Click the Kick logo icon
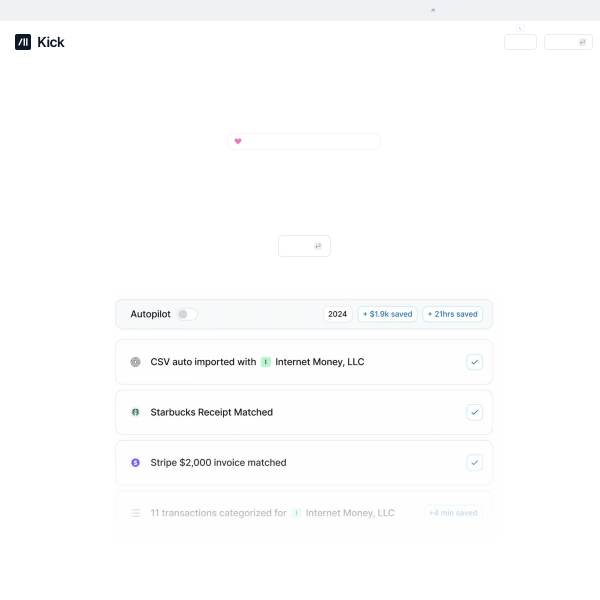Viewport: 600px width, 600px height. click(23, 42)
